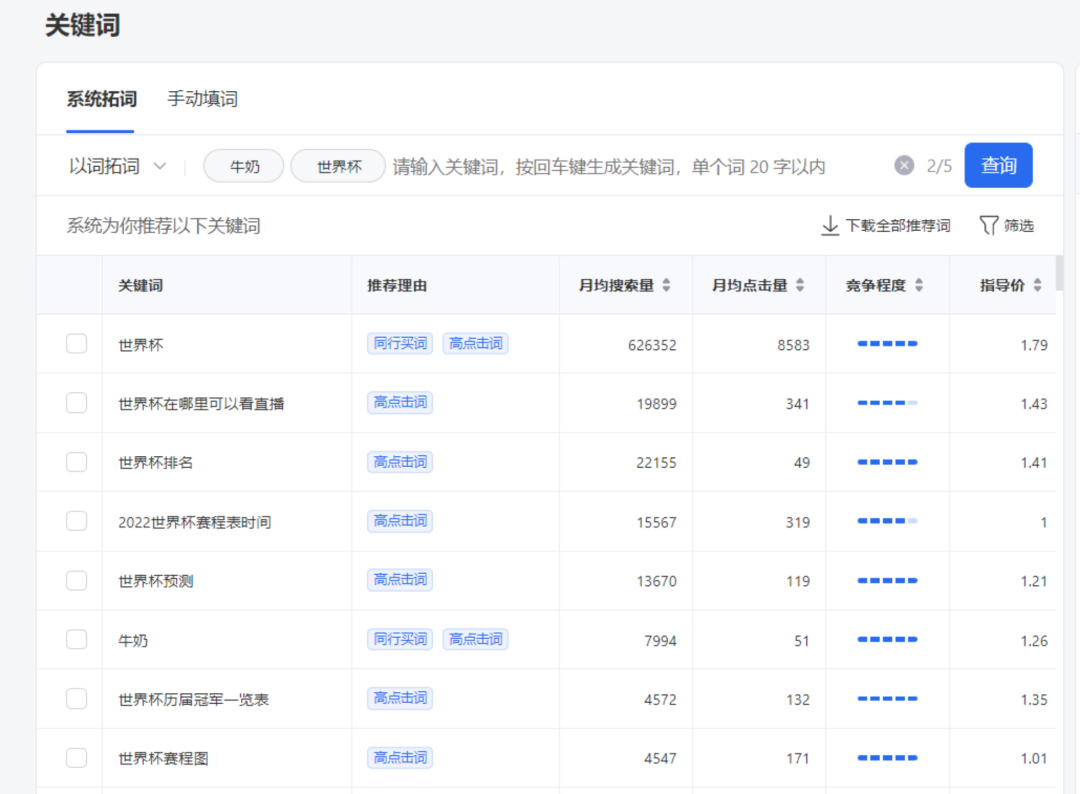This screenshot has width=1080, height=794.
Task: Switch to the 手动填词 tab
Action: tap(201, 100)
